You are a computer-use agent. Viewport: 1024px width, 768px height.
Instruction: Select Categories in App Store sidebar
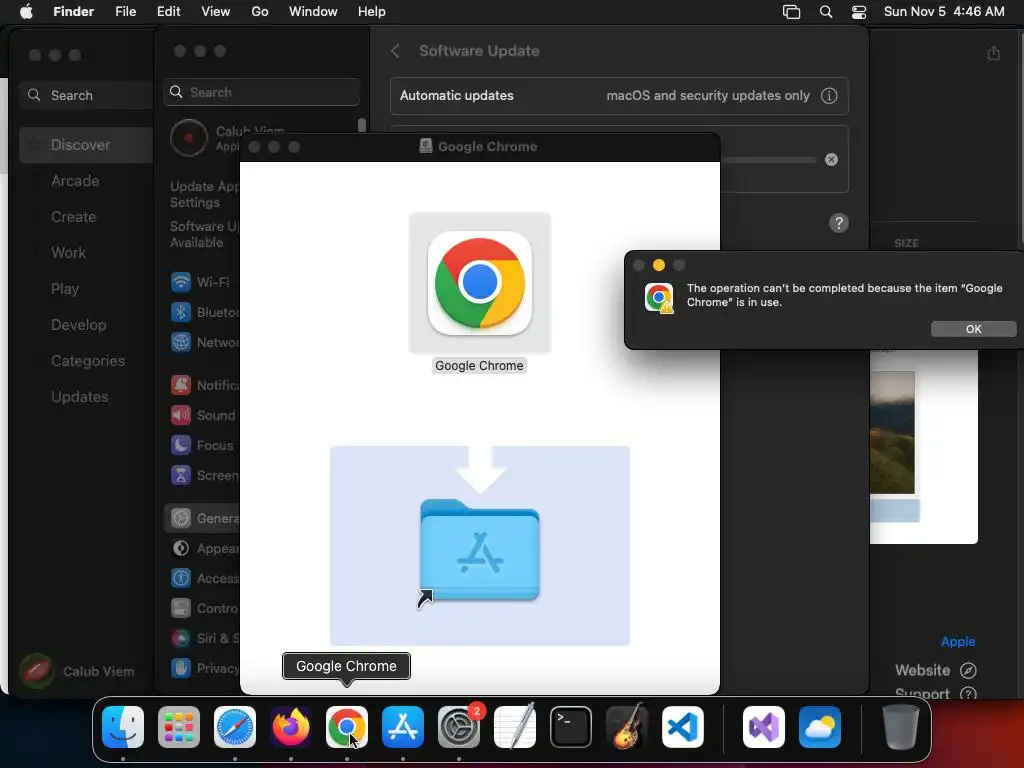pyautogui.click(x=88, y=360)
